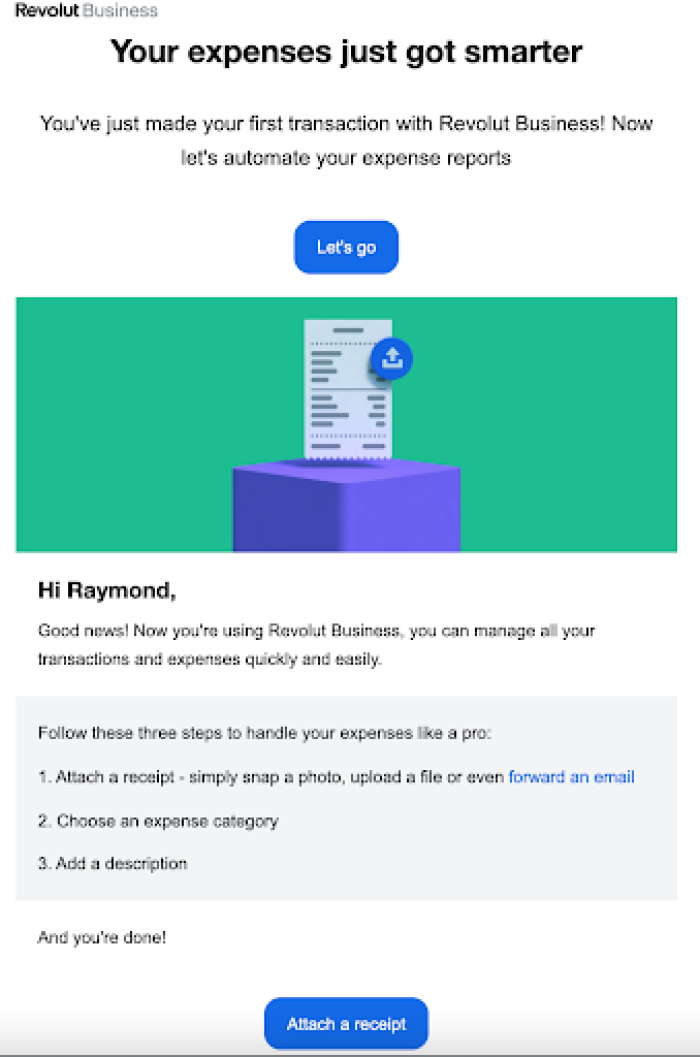700x1057 pixels.
Task: Click the Revolut Business logo
Action: click(86, 11)
